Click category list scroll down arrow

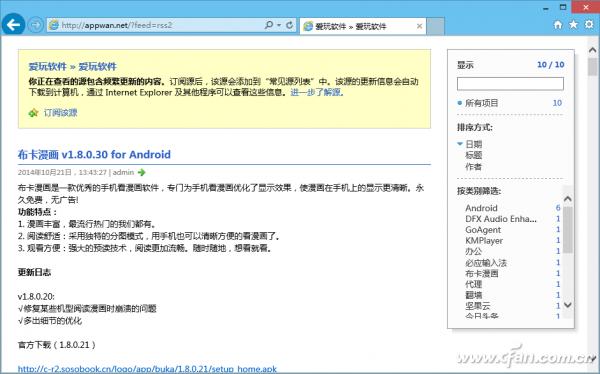pyautogui.click(x=568, y=305)
